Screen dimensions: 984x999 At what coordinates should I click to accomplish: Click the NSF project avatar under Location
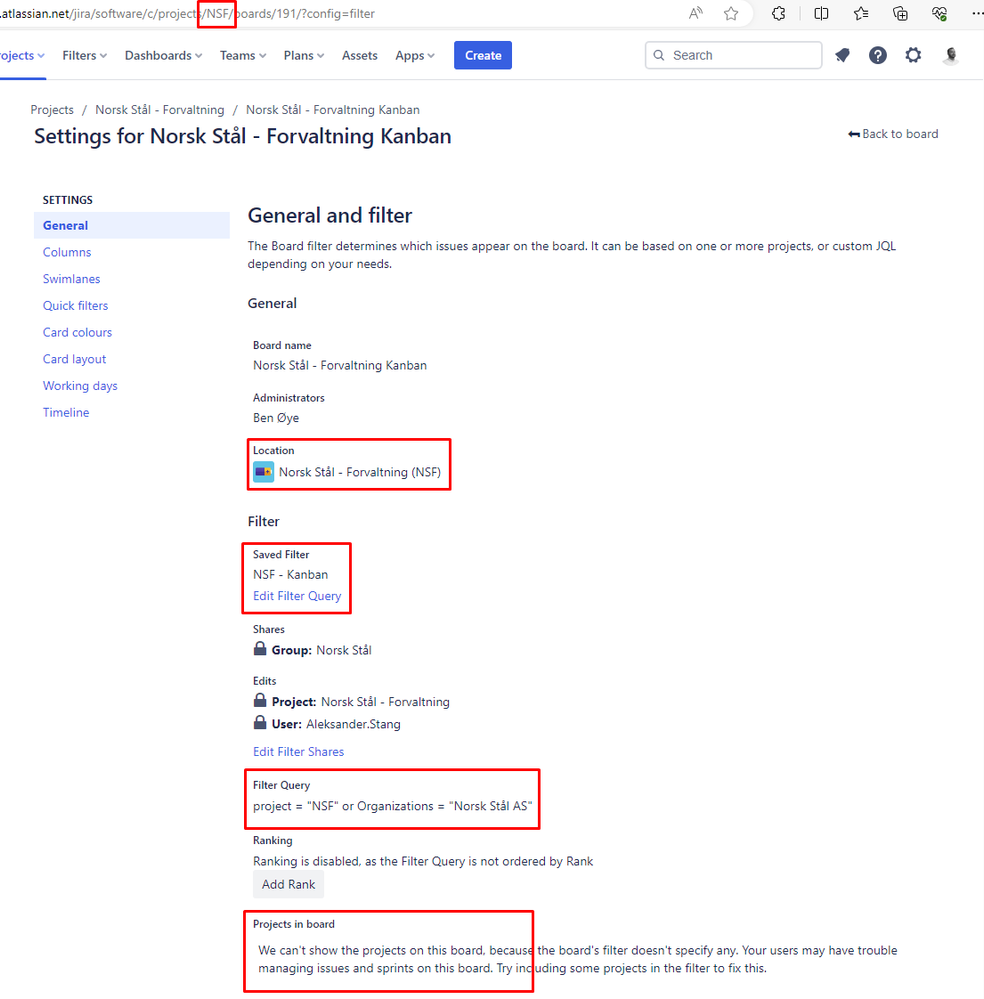pos(263,472)
